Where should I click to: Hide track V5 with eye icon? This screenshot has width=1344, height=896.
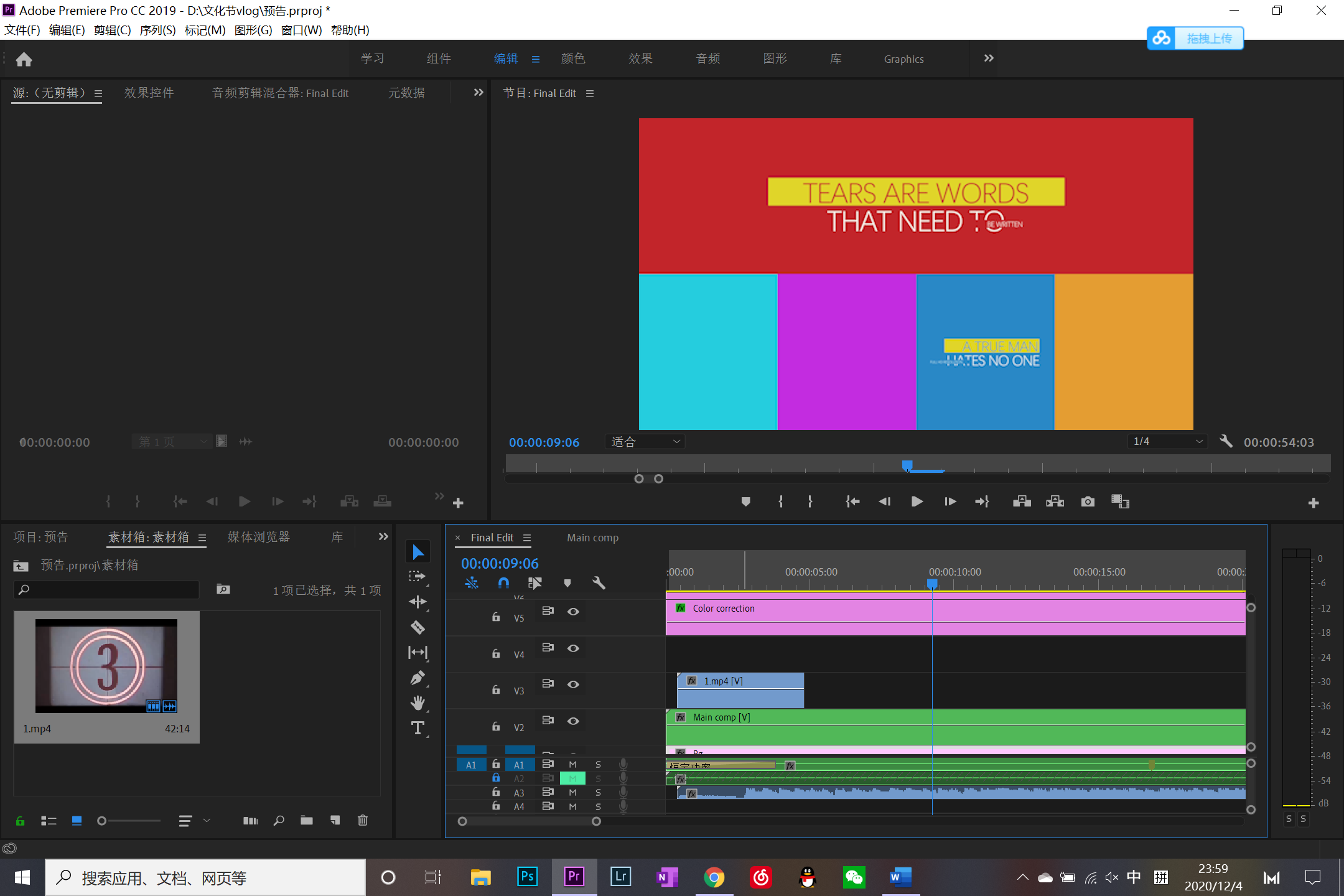coord(573,612)
